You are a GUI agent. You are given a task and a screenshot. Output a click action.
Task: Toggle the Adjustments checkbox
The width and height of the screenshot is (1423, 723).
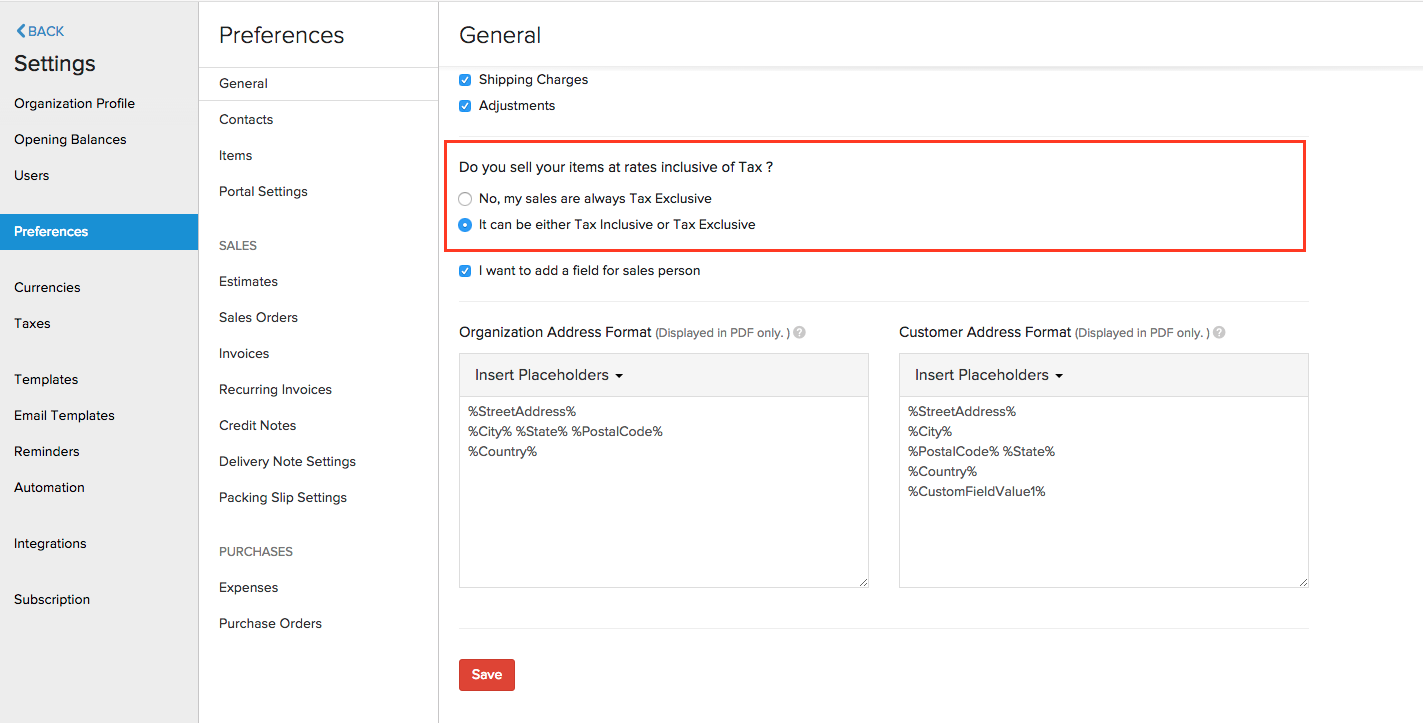click(x=465, y=106)
